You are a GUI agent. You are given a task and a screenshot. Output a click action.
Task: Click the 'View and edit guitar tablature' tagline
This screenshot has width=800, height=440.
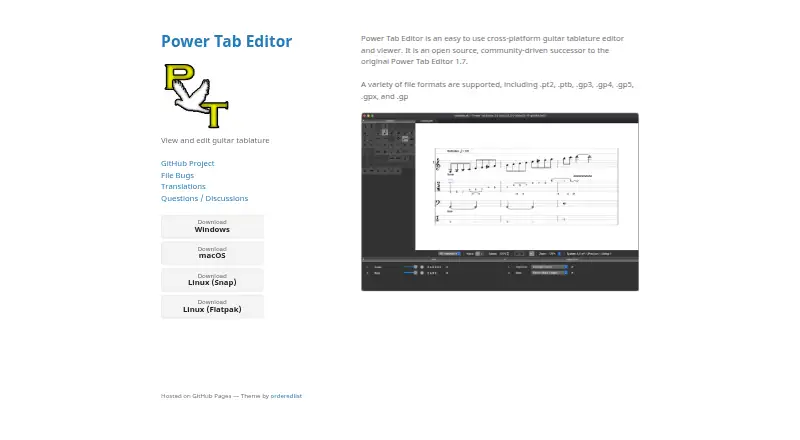click(x=215, y=140)
